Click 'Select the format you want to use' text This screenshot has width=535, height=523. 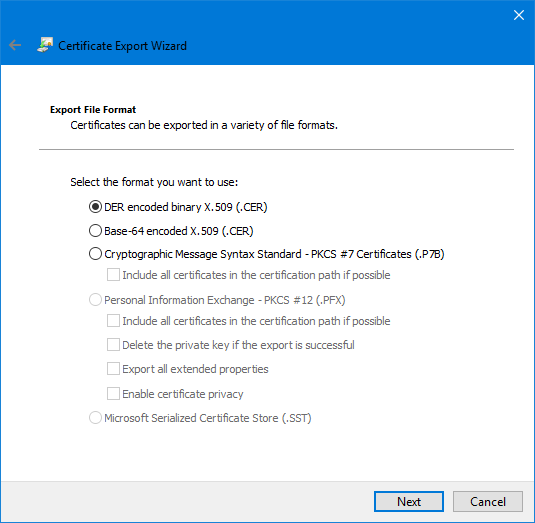(154, 182)
